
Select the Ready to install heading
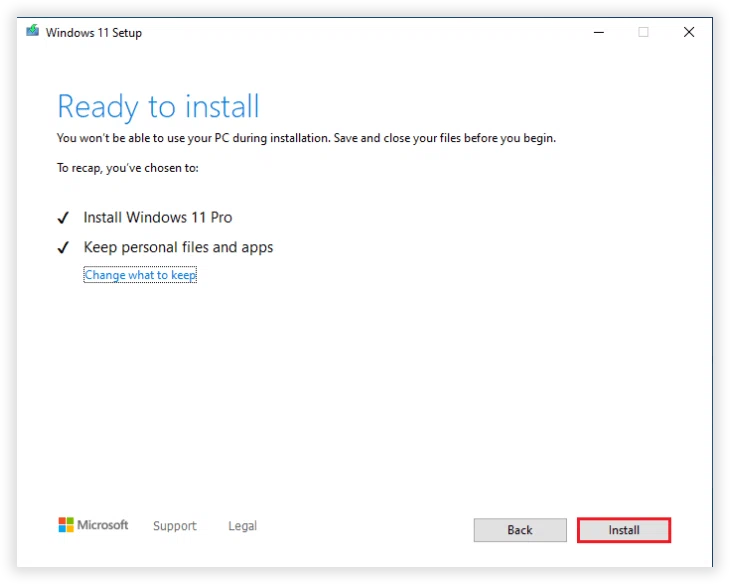(158, 107)
